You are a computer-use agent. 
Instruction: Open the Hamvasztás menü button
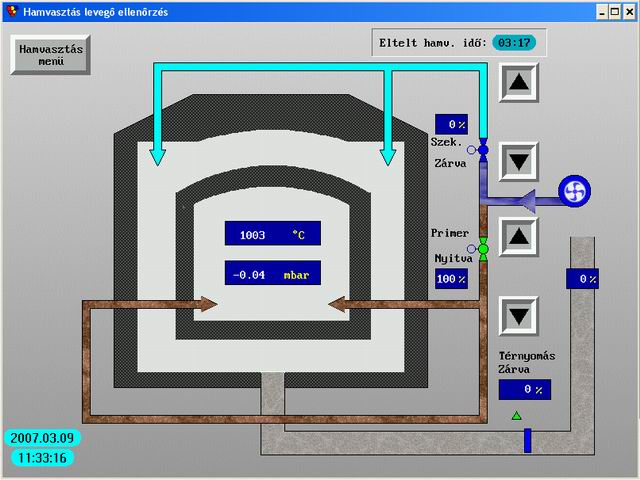point(50,55)
